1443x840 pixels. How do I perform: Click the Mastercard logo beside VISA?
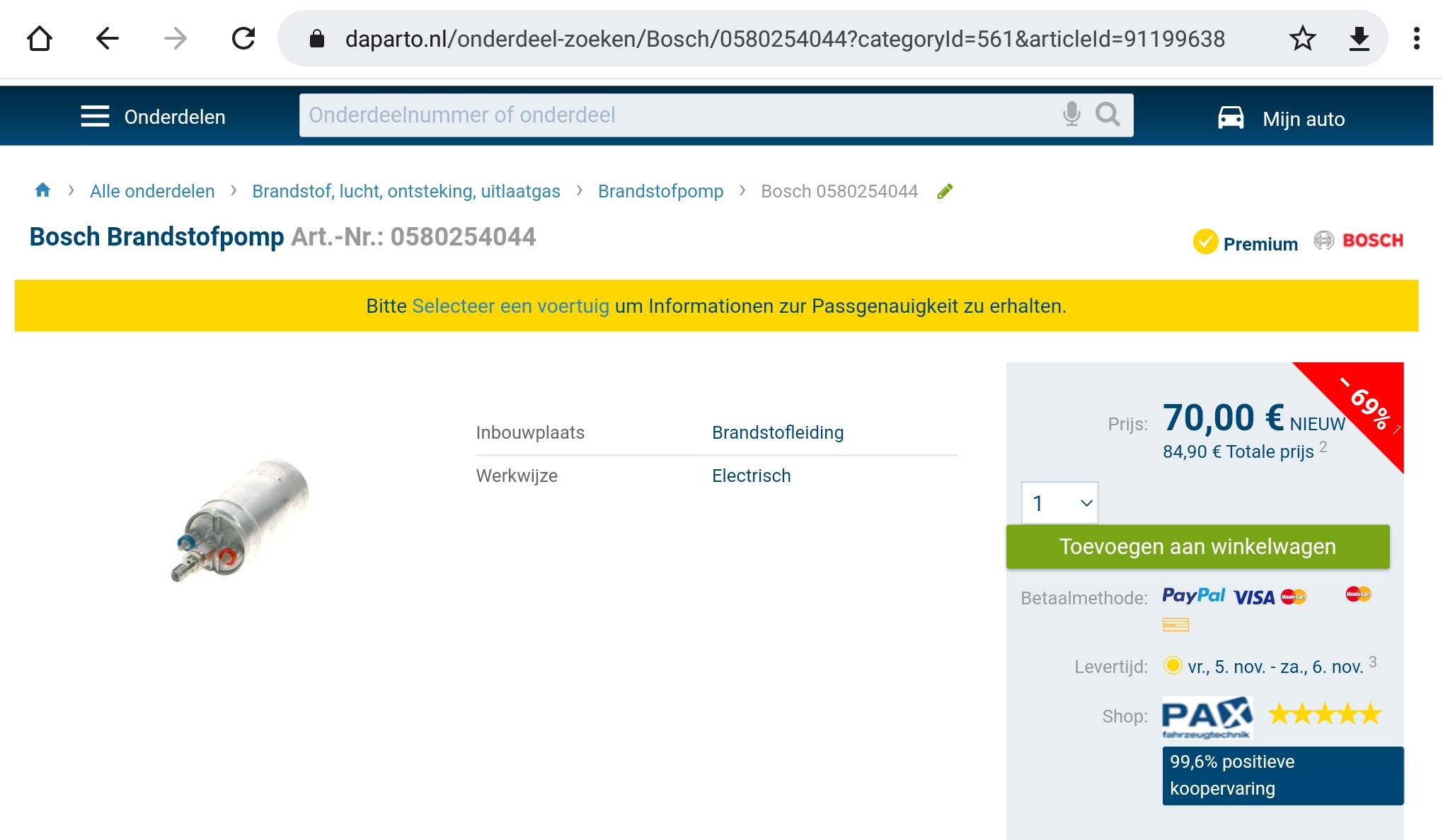point(1294,597)
